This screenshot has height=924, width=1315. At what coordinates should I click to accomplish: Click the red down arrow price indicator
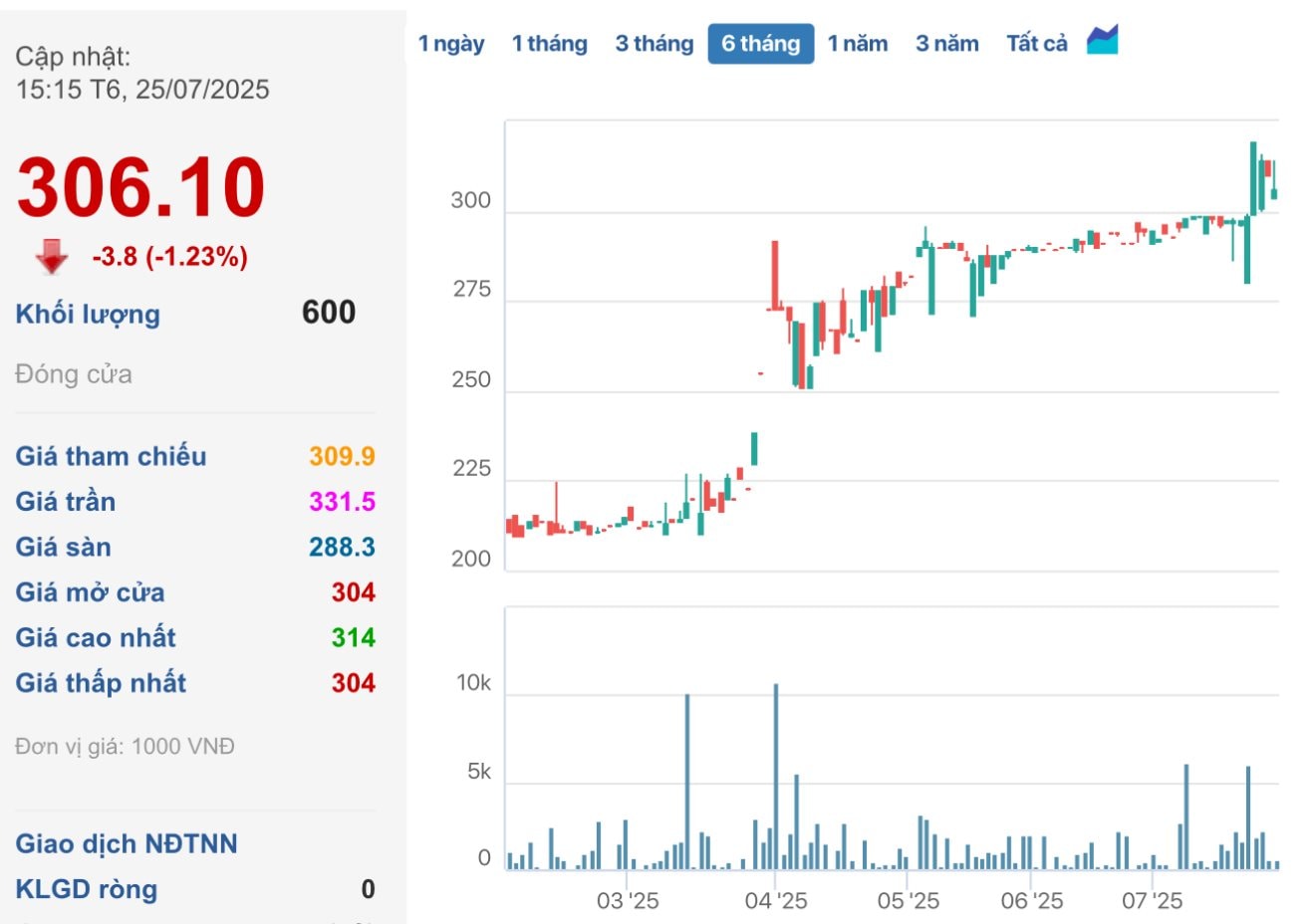coord(52,257)
